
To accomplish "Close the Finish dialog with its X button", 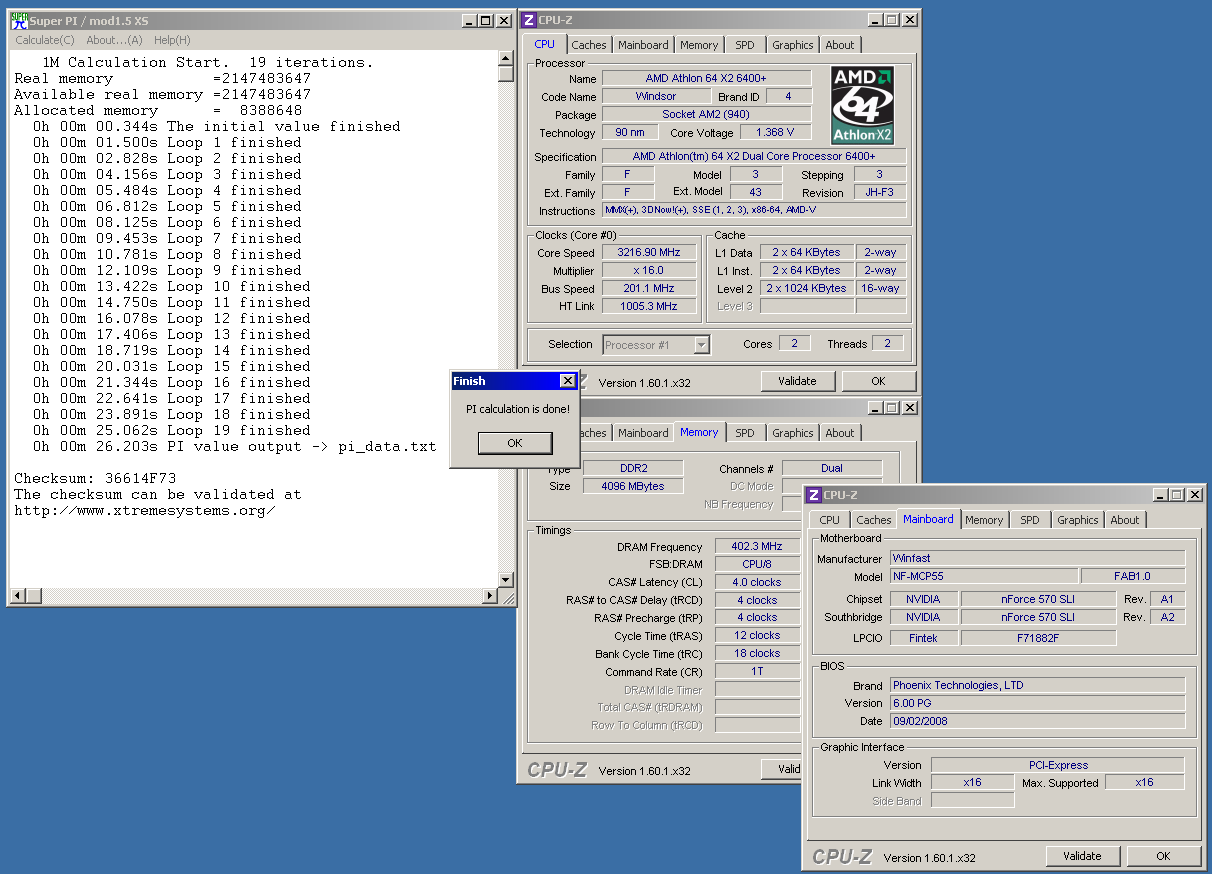I will 567,381.
